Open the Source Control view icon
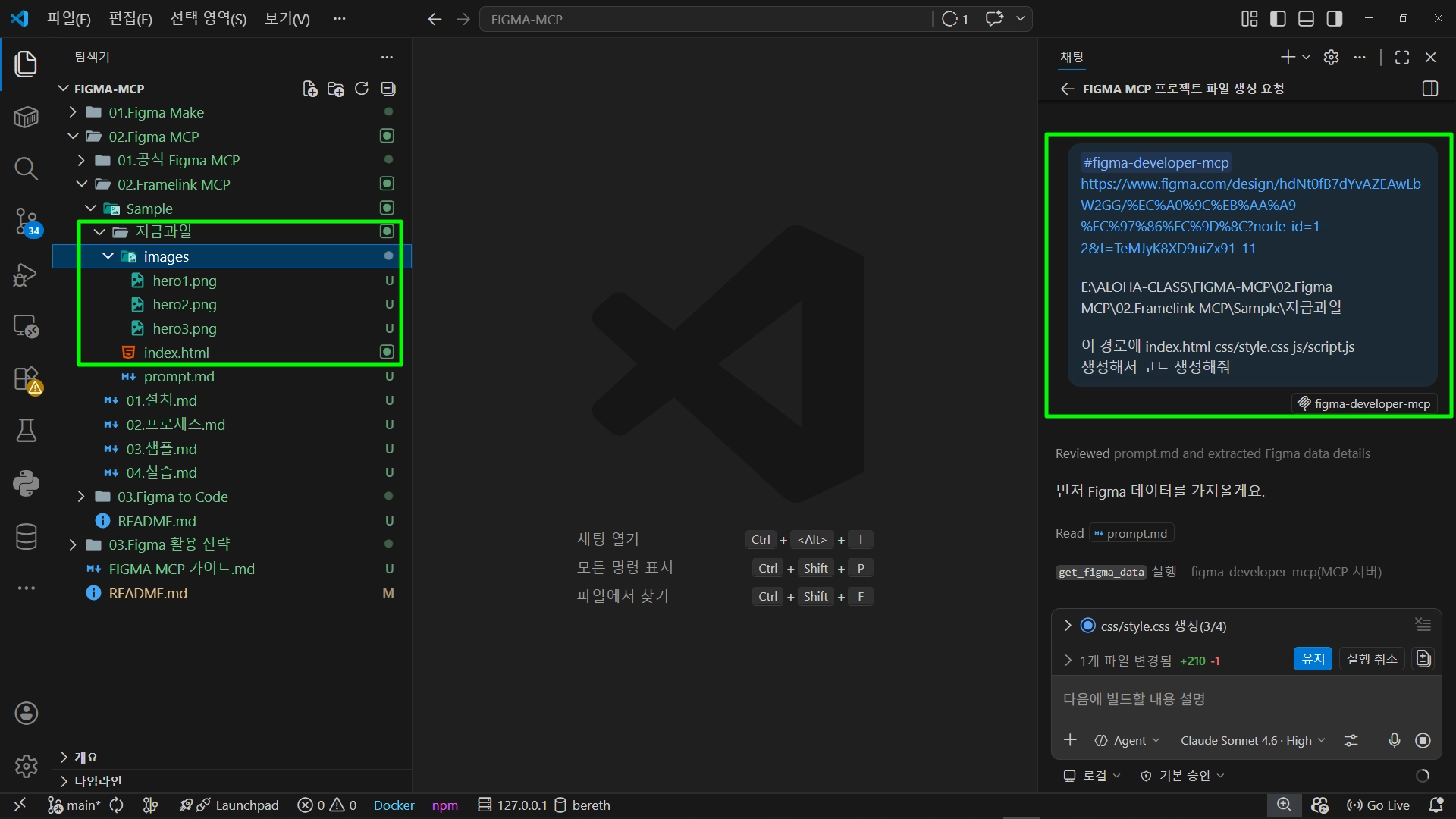This screenshot has width=1456, height=819. (x=26, y=221)
